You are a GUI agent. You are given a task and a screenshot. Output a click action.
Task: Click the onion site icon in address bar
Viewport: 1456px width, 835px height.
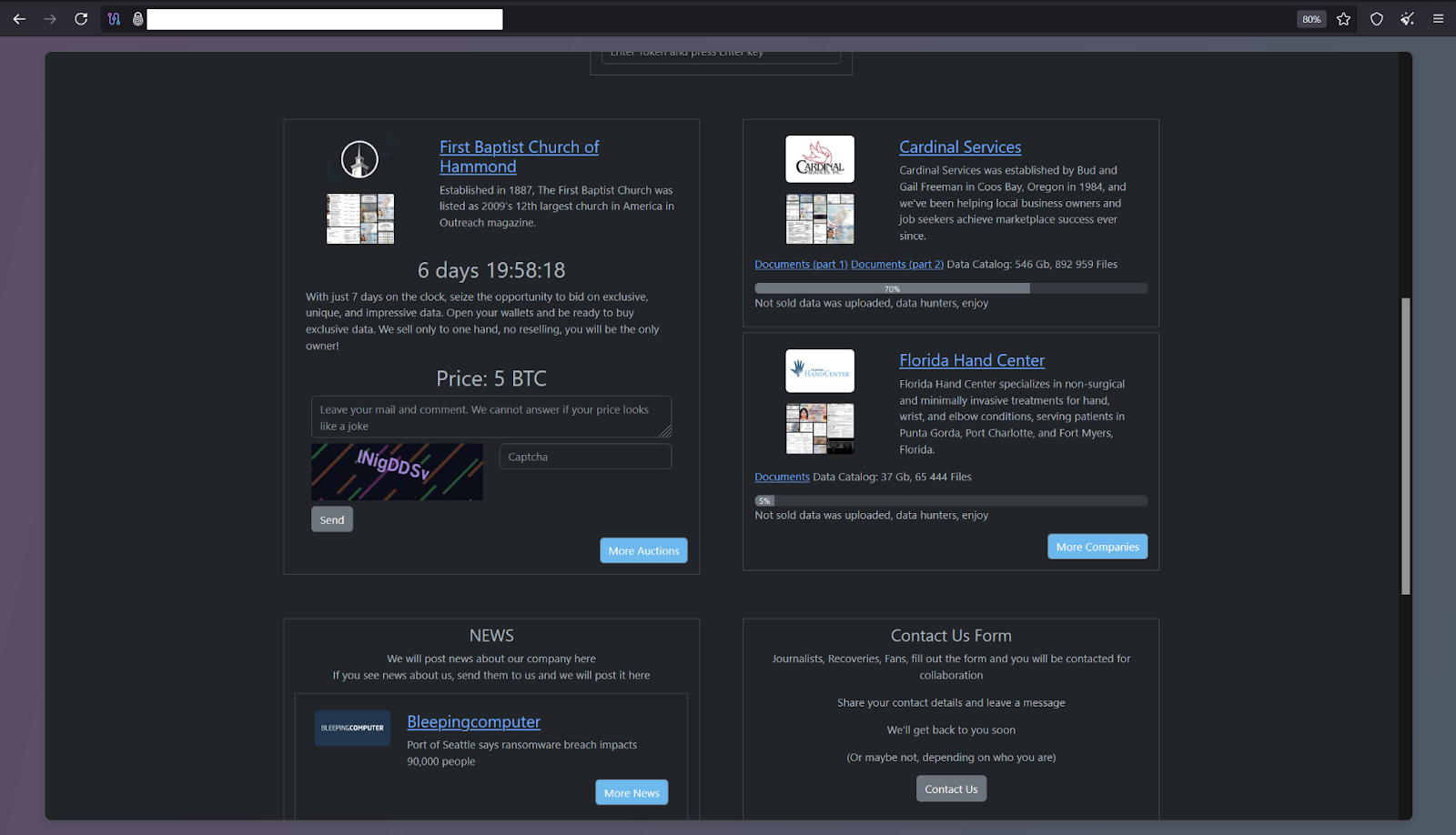(x=137, y=19)
